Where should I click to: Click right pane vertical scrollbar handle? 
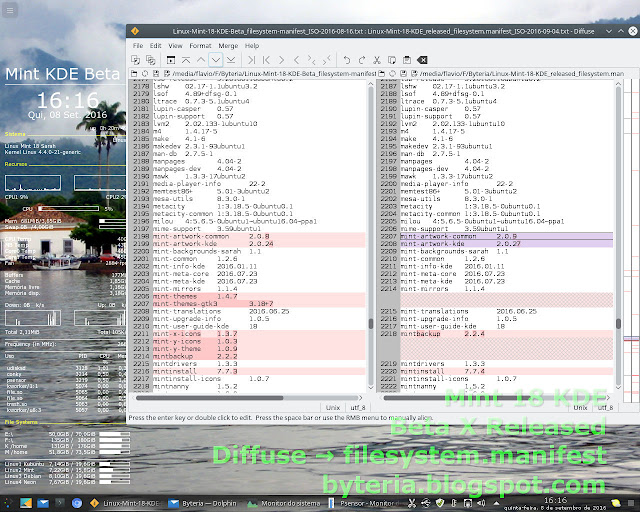tap(618, 323)
